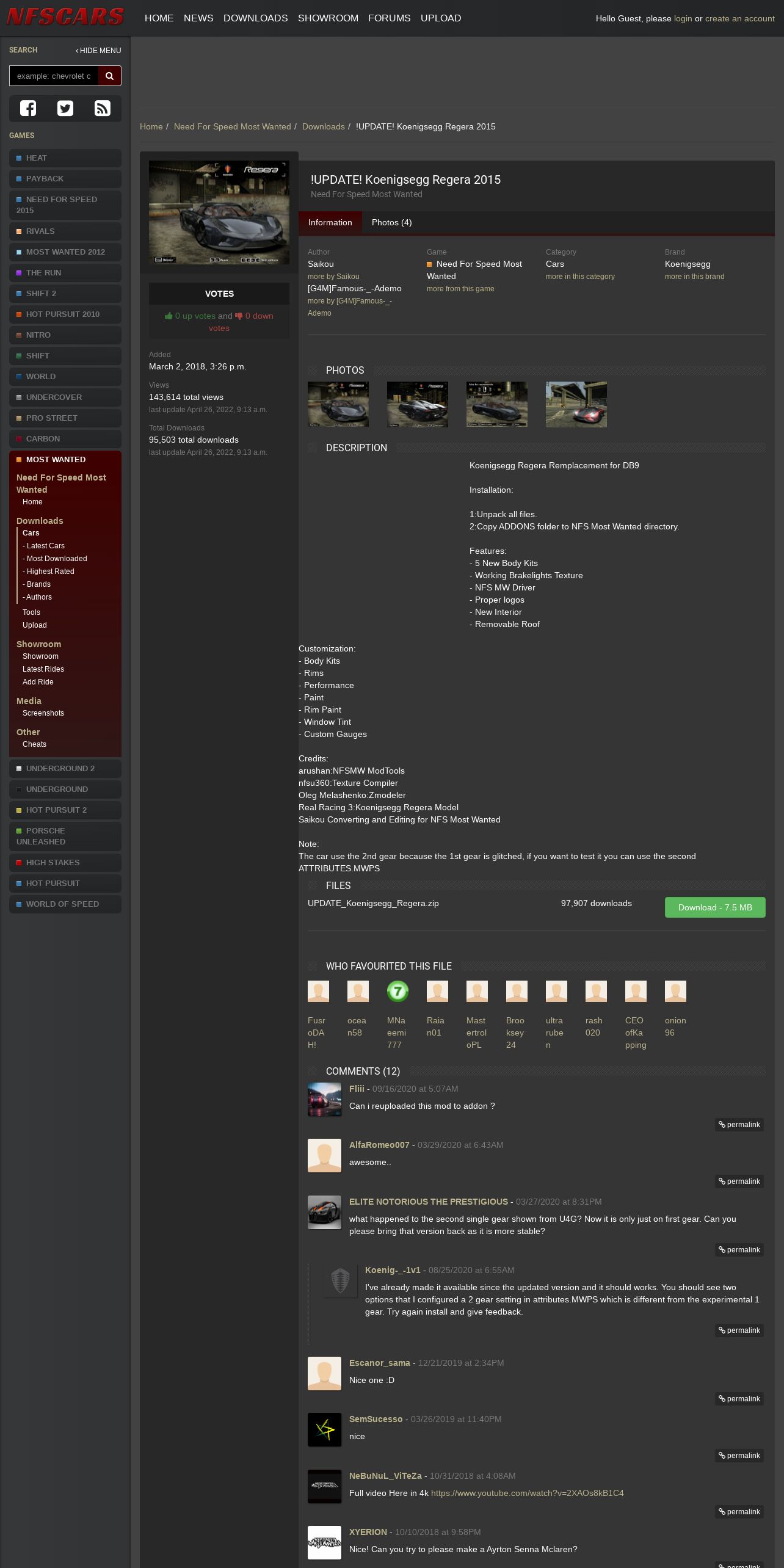Open Showroom in top navigation
Screen dimensions: 784x1568
pos(328,18)
